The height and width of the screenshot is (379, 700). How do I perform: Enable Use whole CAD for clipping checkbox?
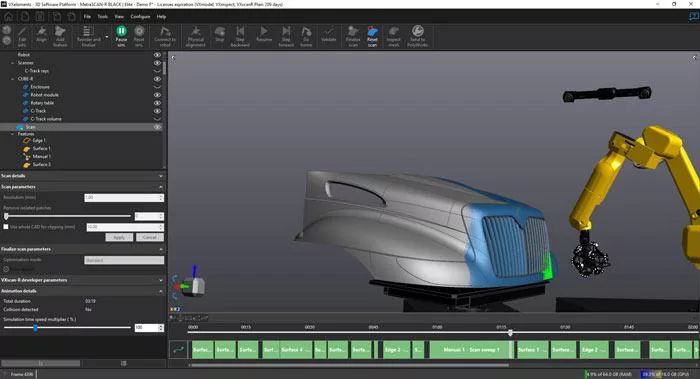6,227
